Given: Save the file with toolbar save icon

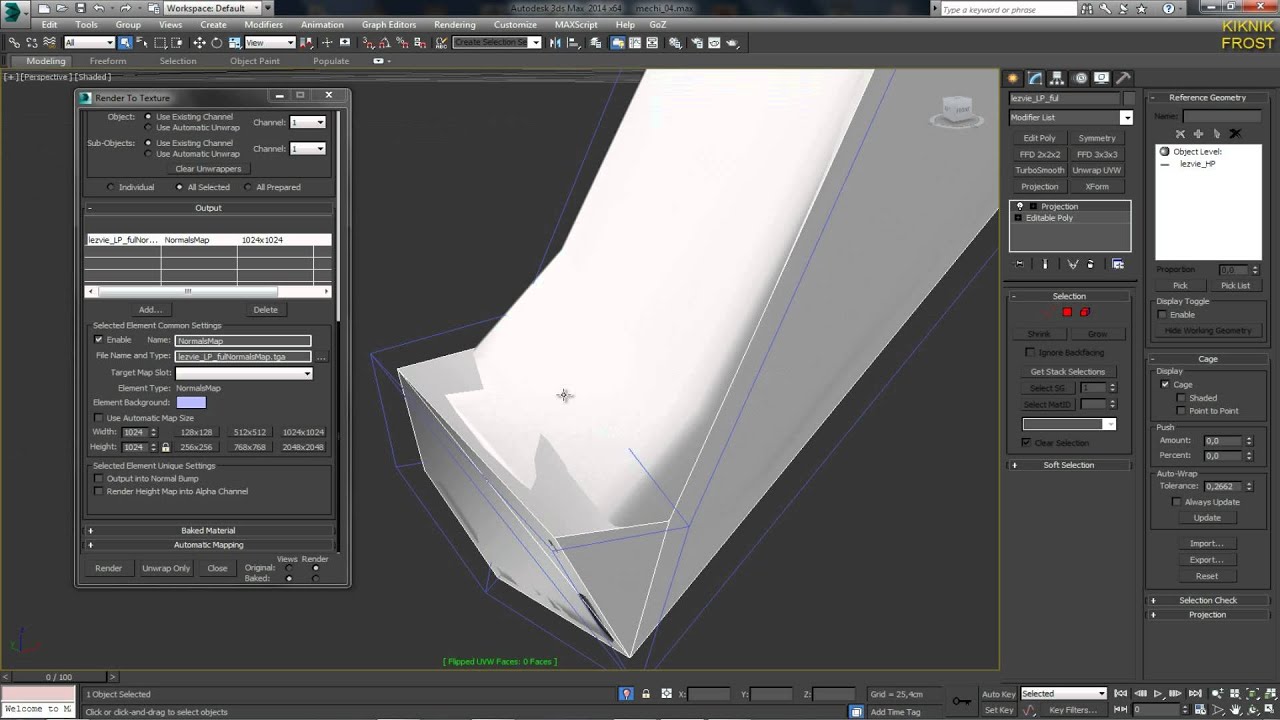Looking at the screenshot, I should [80, 8].
